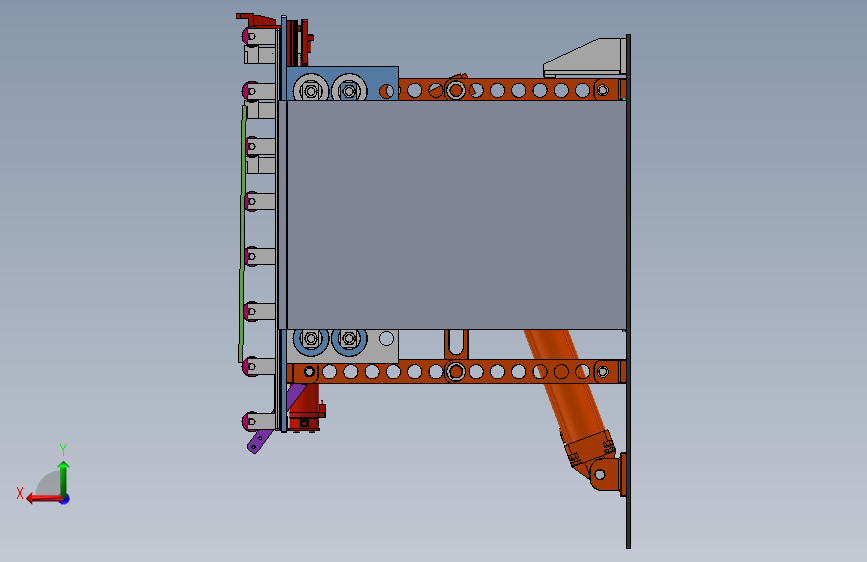Select the thin dark vertical back plate
The width and height of the screenshot is (867, 562).
coord(629,292)
